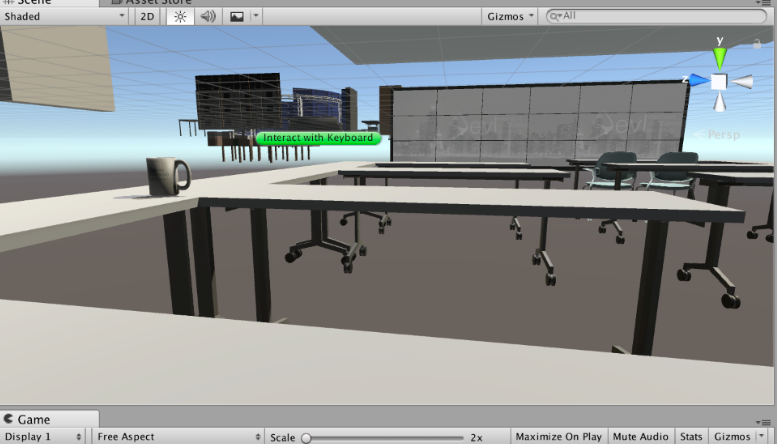Open the Free Aspect dropdown
The width and height of the screenshot is (777, 444).
coord(178,437)
